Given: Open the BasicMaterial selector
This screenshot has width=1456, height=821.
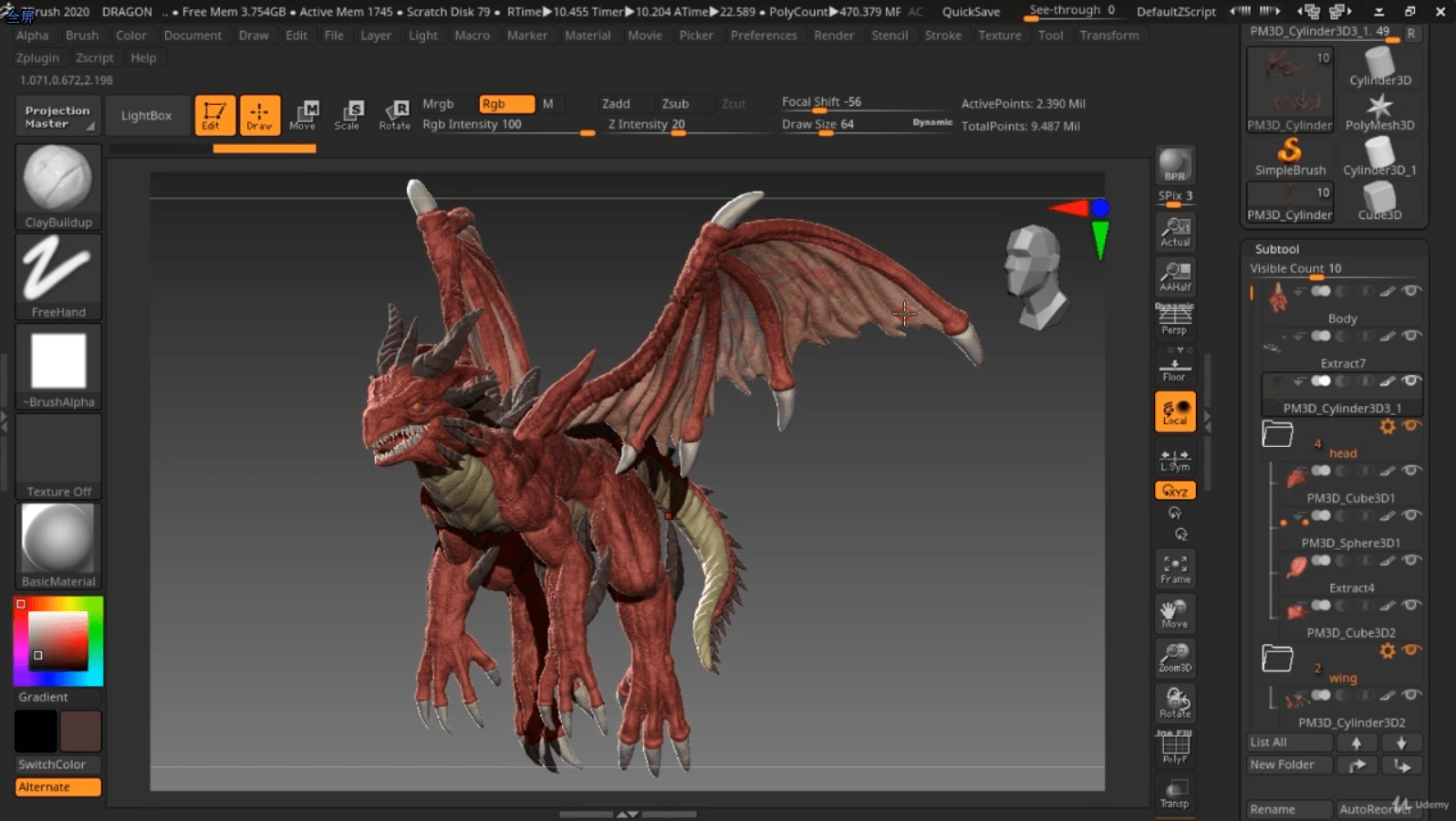Looking at the screenshot, I should click(x=58, y=546).
